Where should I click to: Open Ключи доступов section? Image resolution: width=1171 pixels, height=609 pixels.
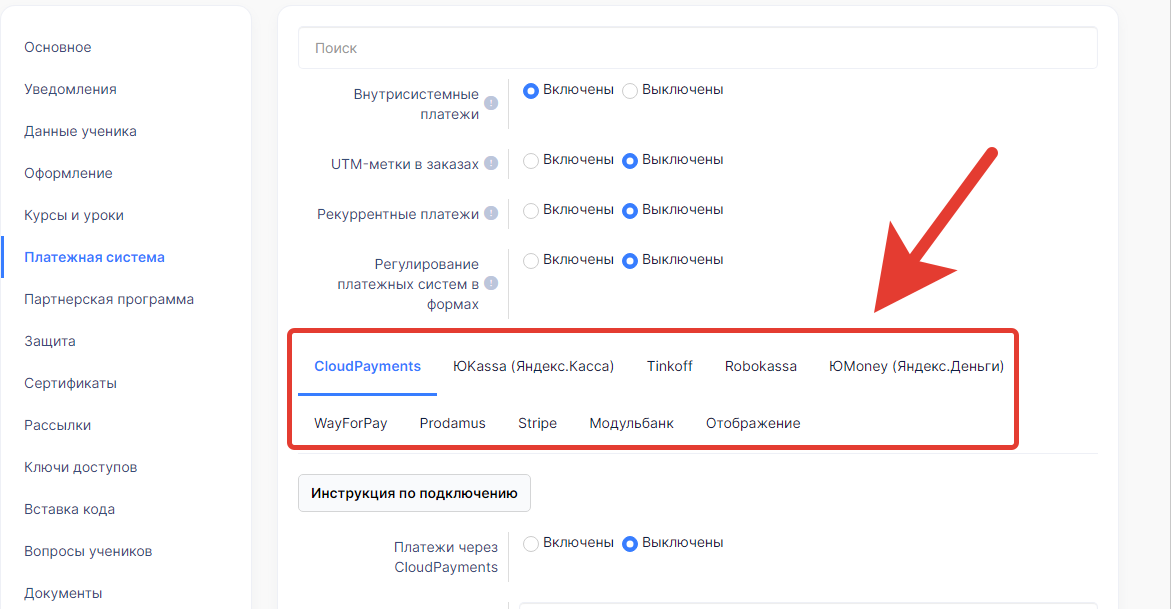[81, 467]
